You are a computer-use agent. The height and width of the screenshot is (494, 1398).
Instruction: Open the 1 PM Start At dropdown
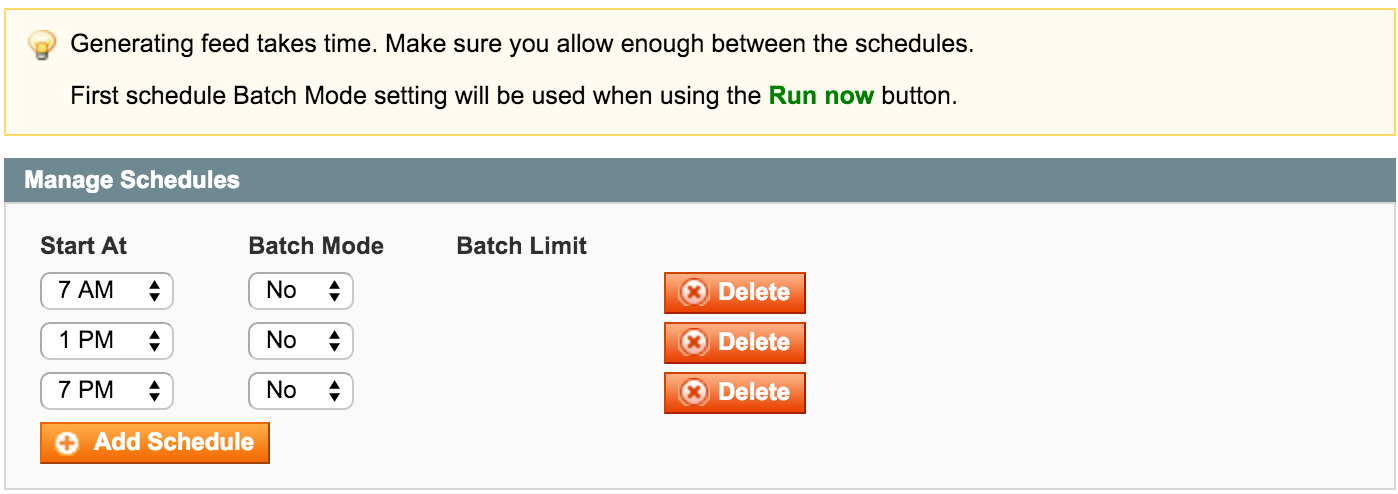pyautogui.click(x=107, y=341)
